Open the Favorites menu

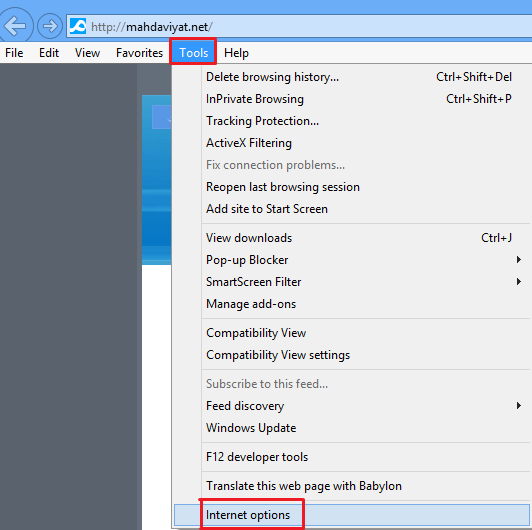coord(139,53)
